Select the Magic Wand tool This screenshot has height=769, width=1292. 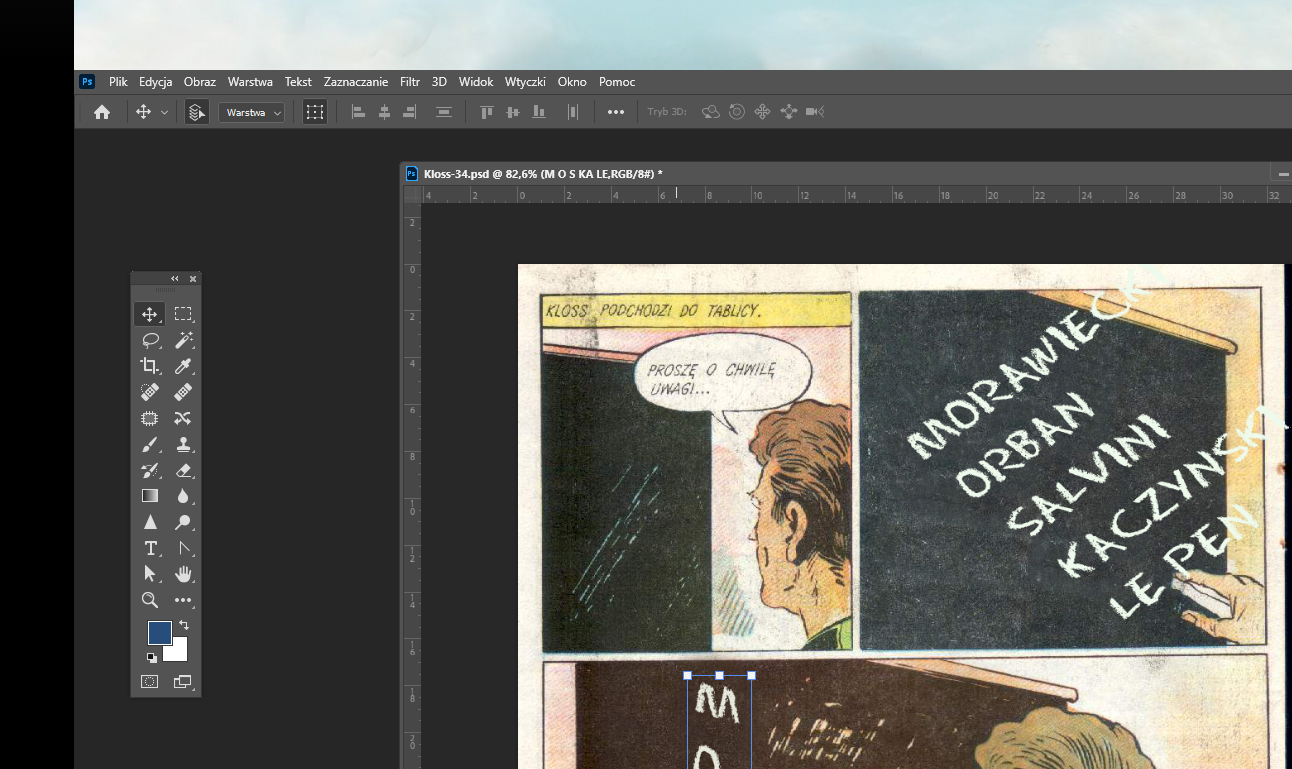click(x=183, y=340)
